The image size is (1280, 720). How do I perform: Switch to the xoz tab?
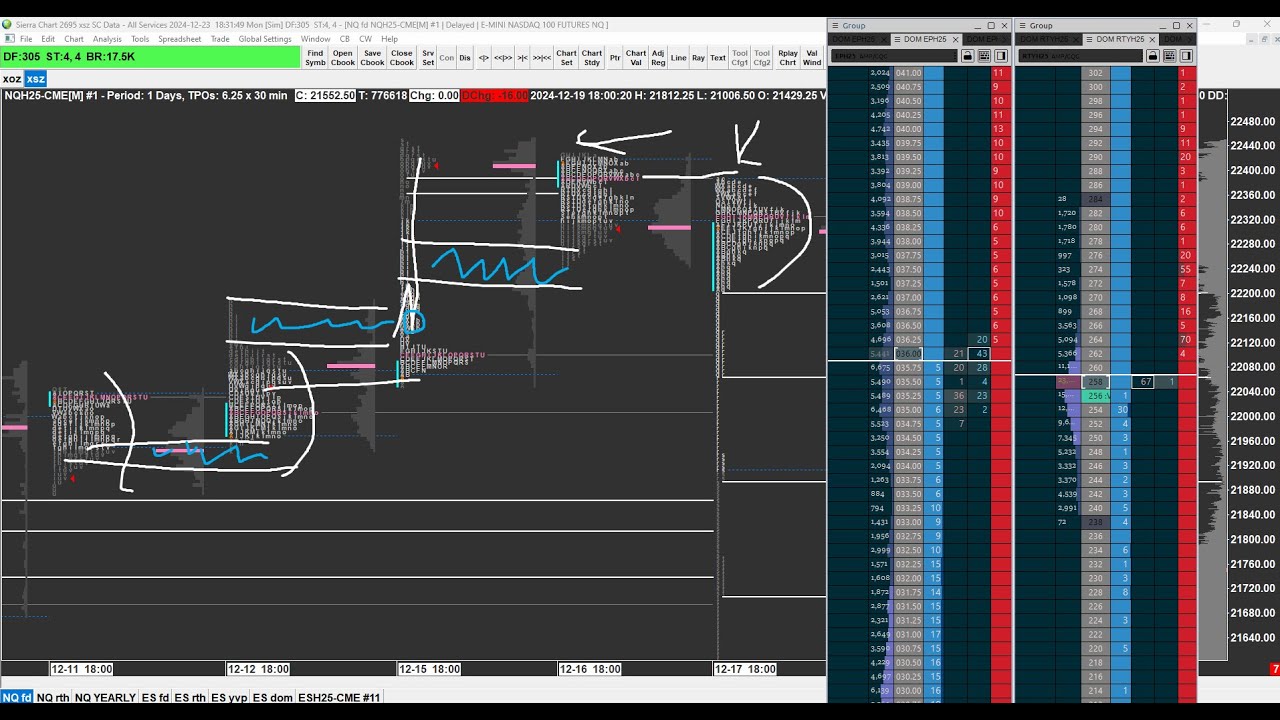tap(12, 79)
